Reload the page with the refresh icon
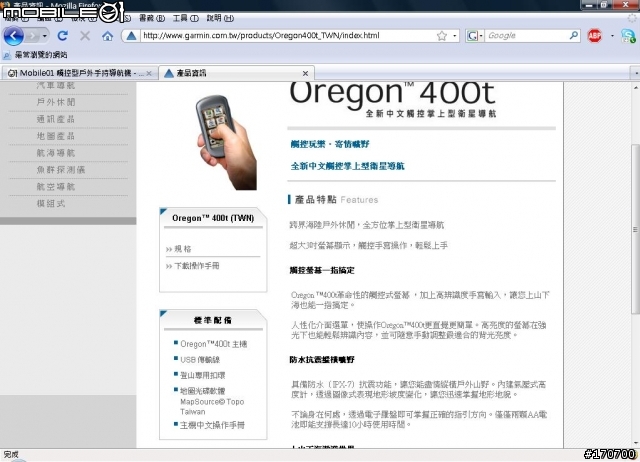The image size is (640, 462). tap(62, 36)
